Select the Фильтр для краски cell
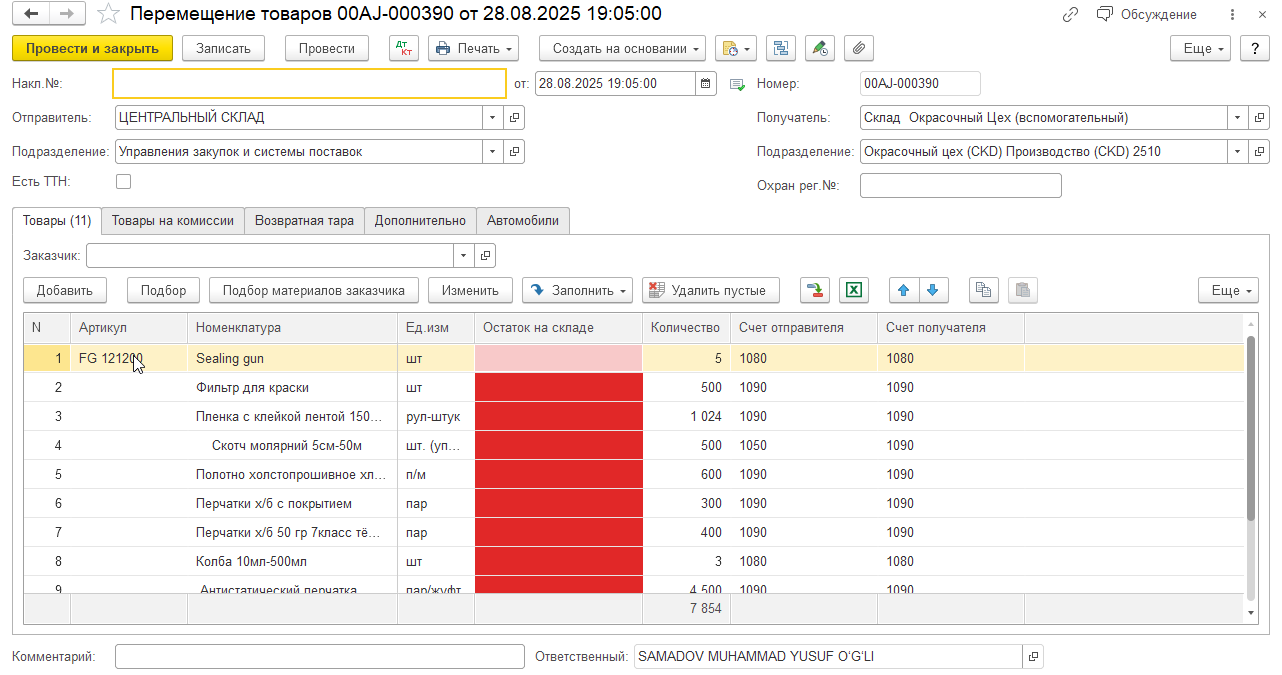 pyautogui.click(x=292, y=387)
